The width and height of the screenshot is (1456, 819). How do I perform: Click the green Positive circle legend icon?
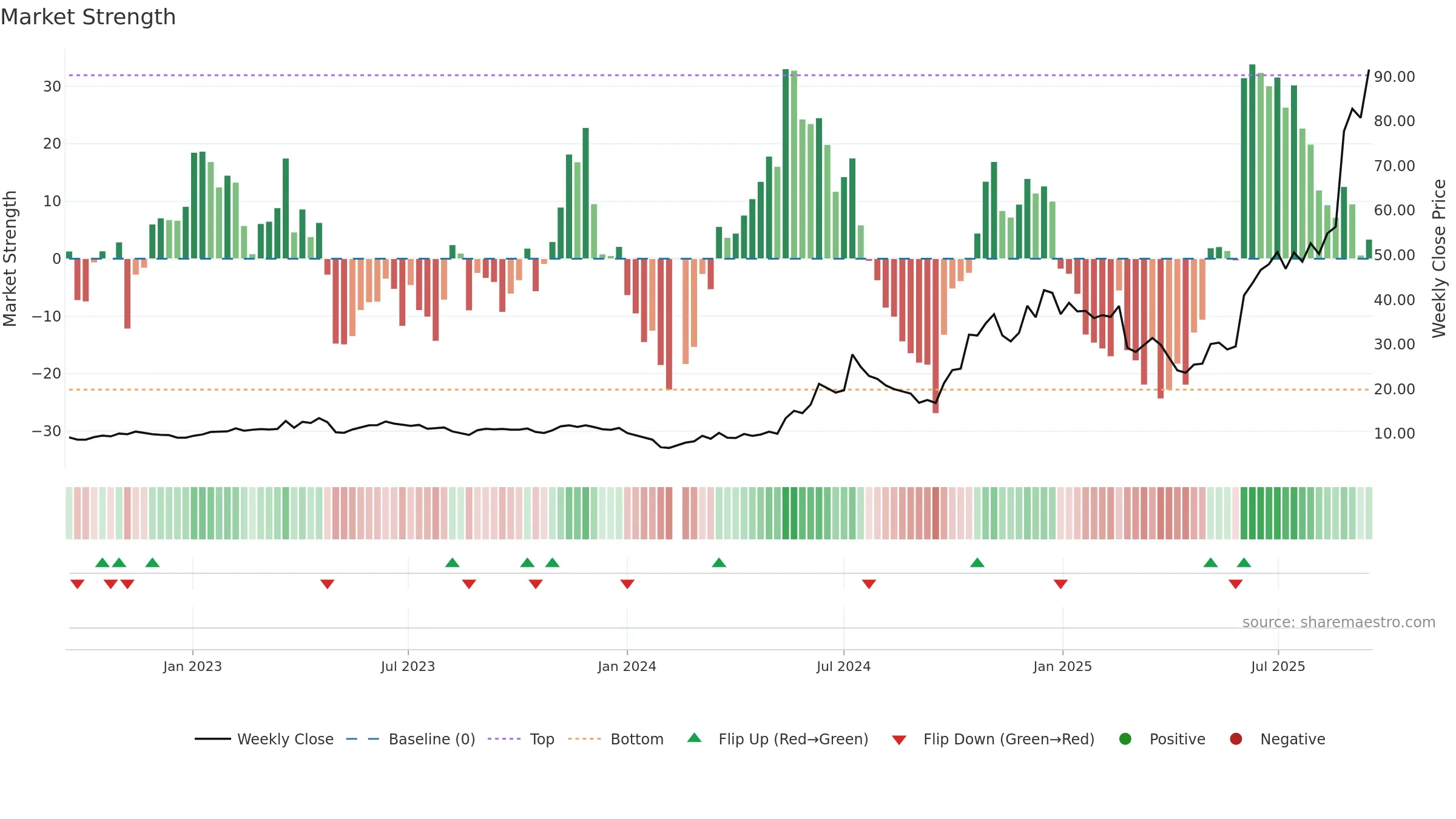(1125, 739)
